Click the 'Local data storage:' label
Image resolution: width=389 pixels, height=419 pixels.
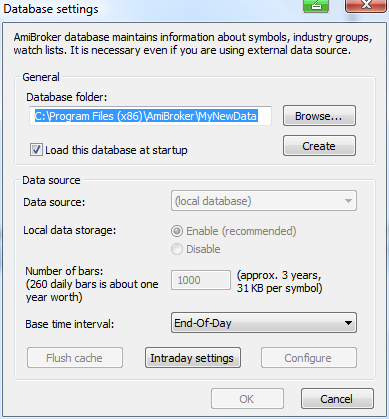click(x=69, y=230)
